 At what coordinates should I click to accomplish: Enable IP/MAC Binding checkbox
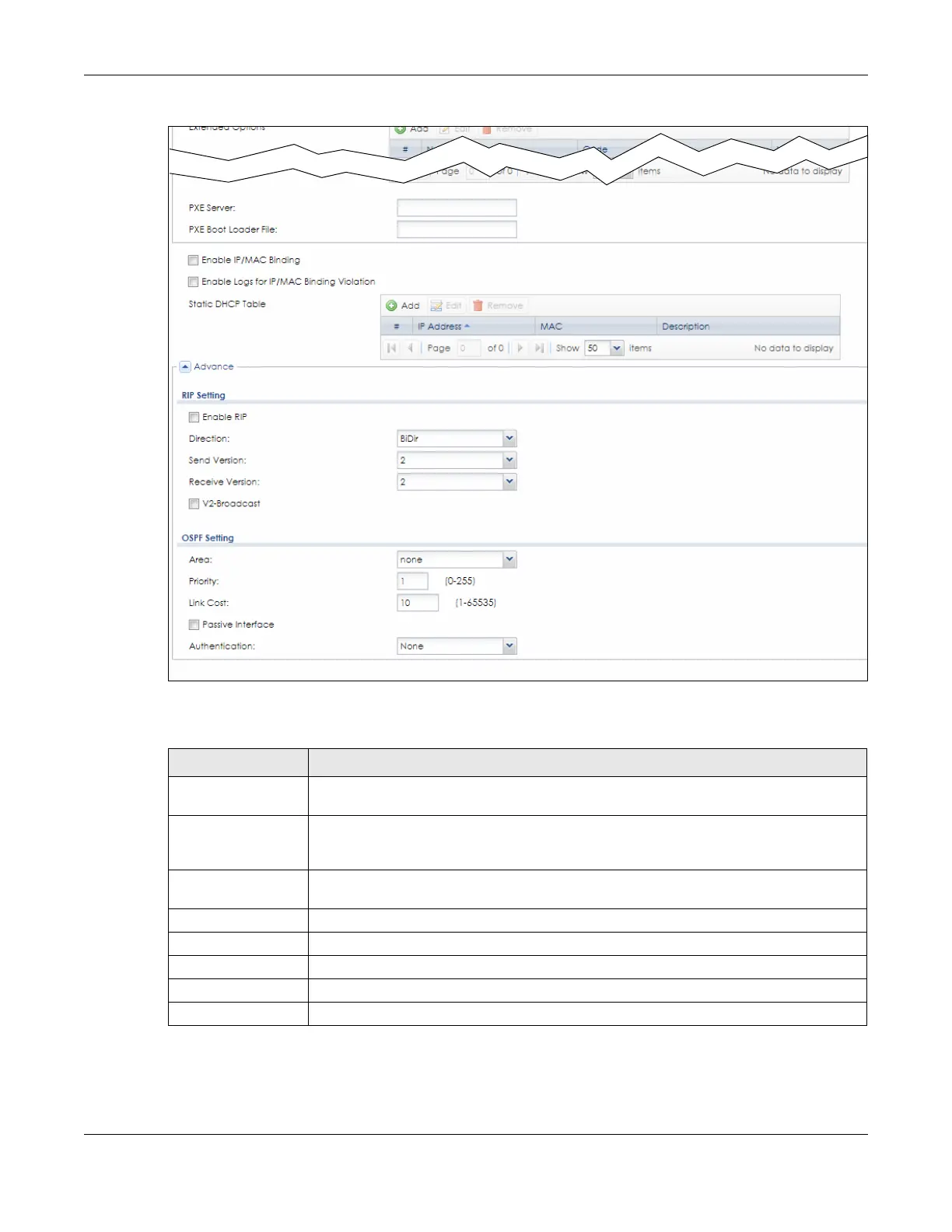pos(193,261)
